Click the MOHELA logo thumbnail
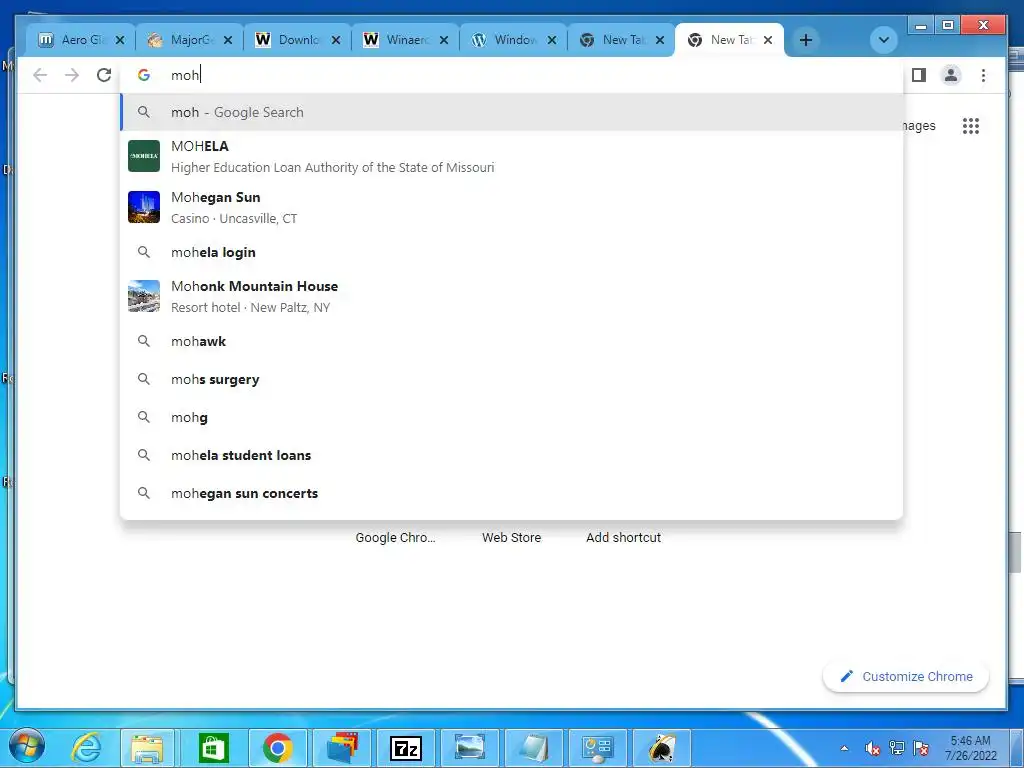 (x=144, y=156)
